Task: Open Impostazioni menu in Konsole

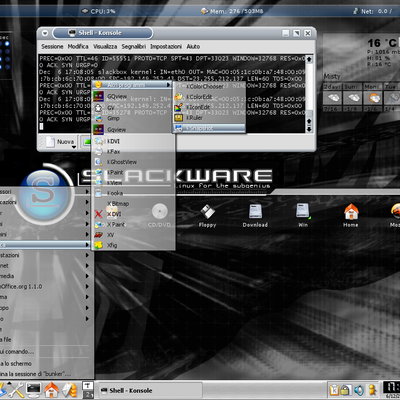Action: [166, 46]
